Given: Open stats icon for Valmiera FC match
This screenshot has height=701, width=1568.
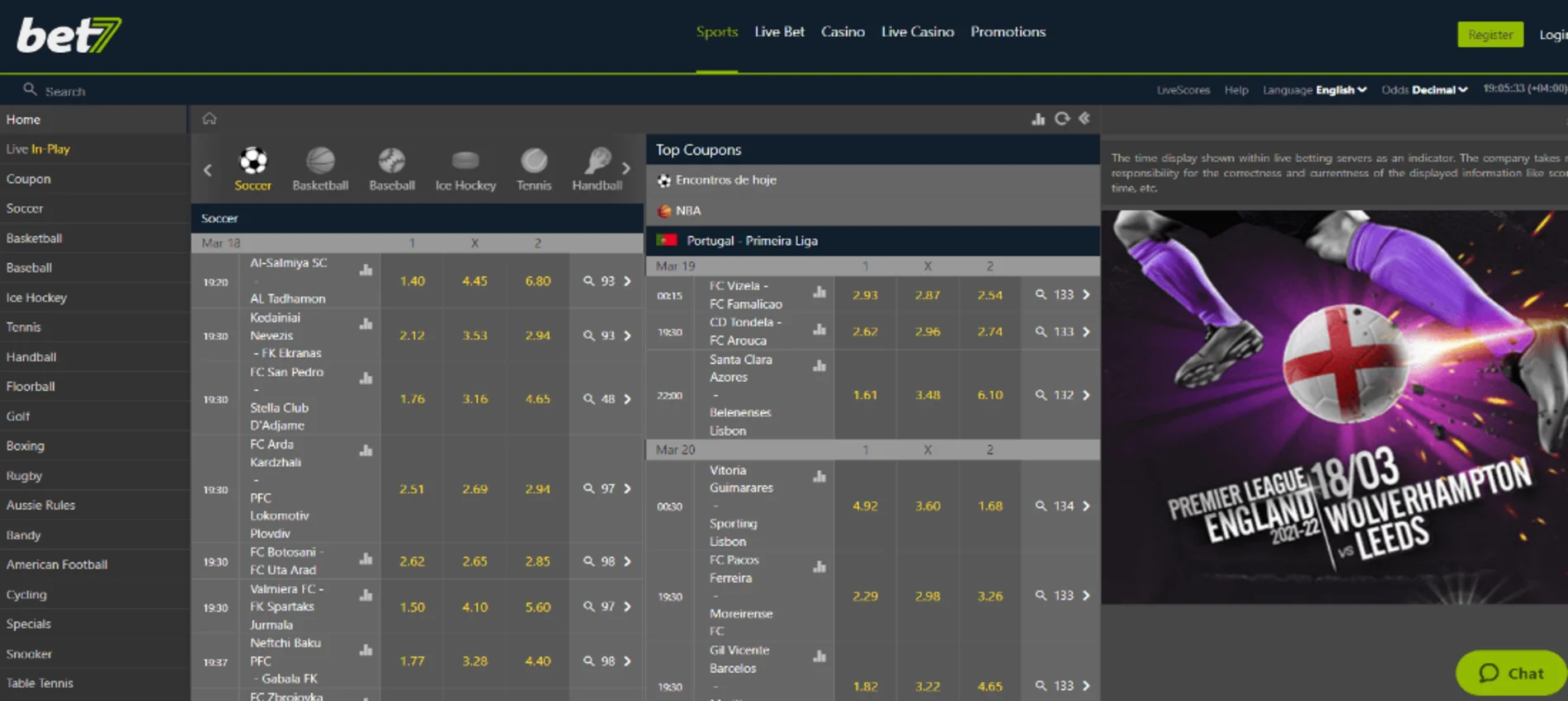Looking at the screenshot, I should point(366,595).
